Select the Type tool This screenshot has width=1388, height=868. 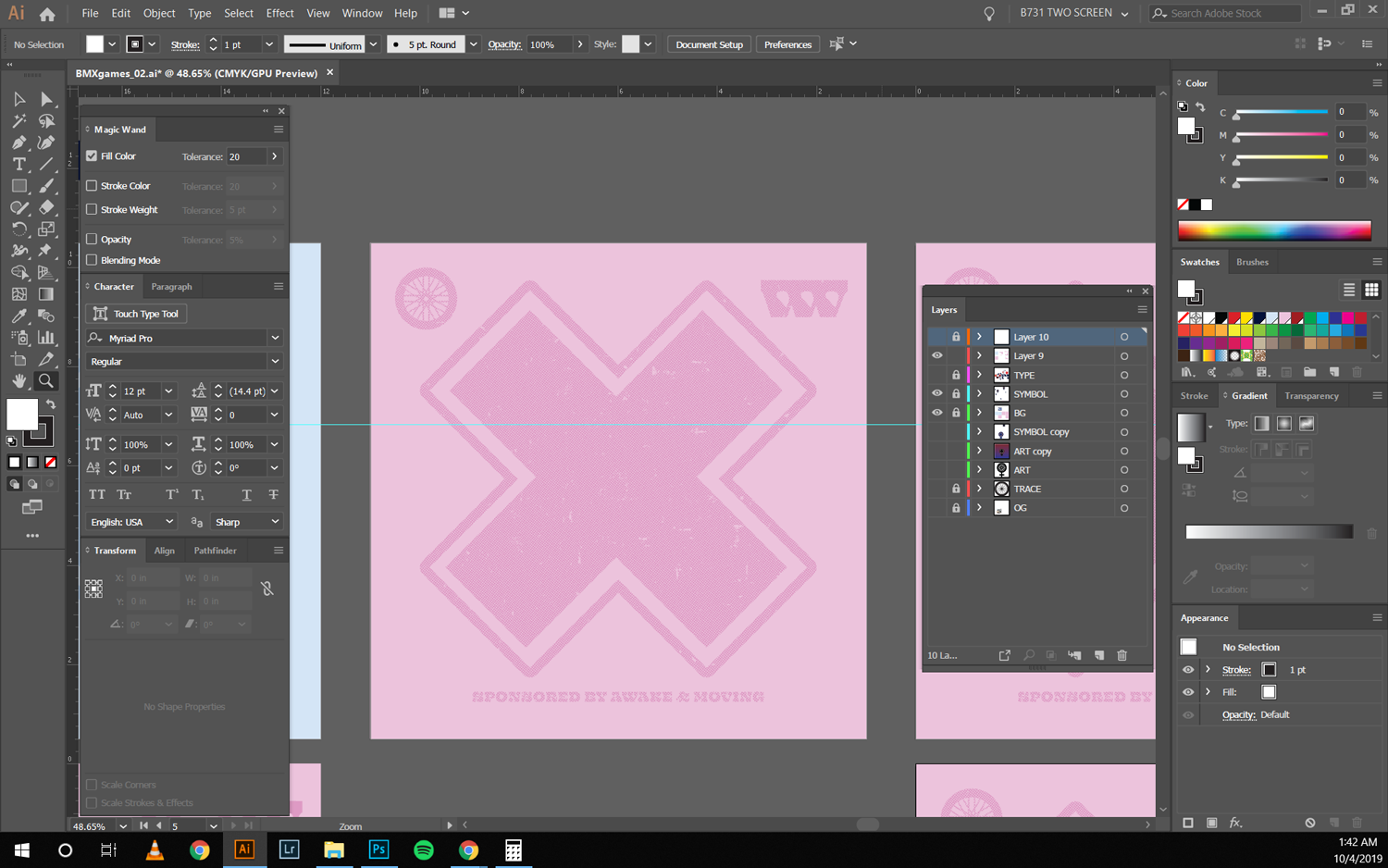point(19,164)
